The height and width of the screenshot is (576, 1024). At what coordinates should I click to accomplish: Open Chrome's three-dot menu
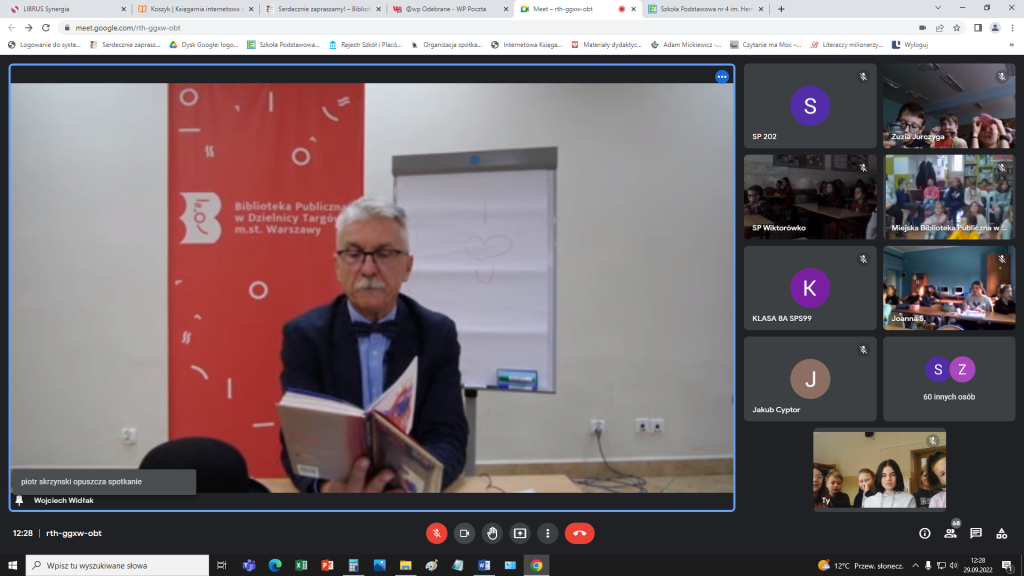tap(1011, 28)
